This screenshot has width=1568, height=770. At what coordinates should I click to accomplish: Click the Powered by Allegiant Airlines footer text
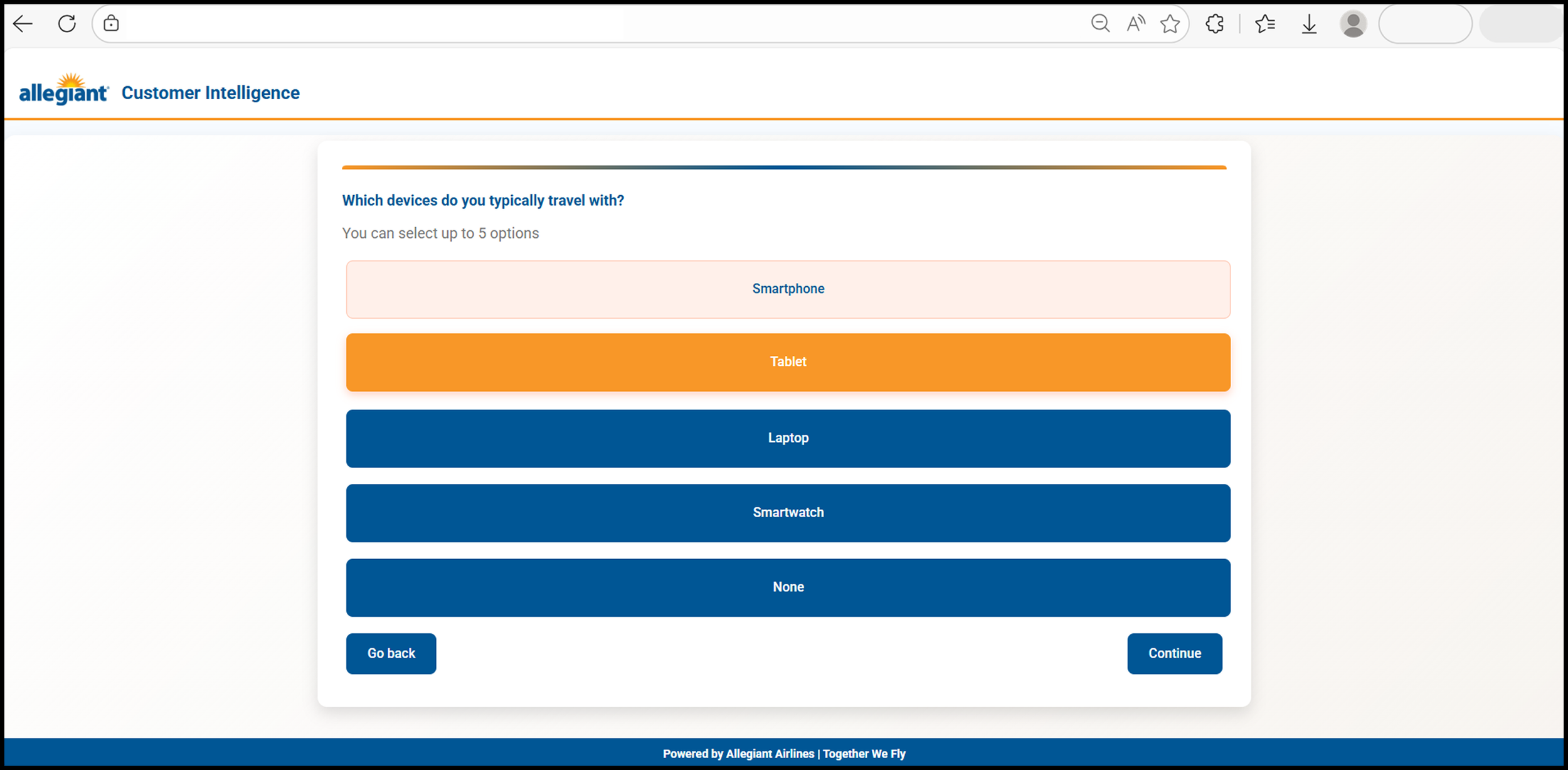click(x=784, y=754)
